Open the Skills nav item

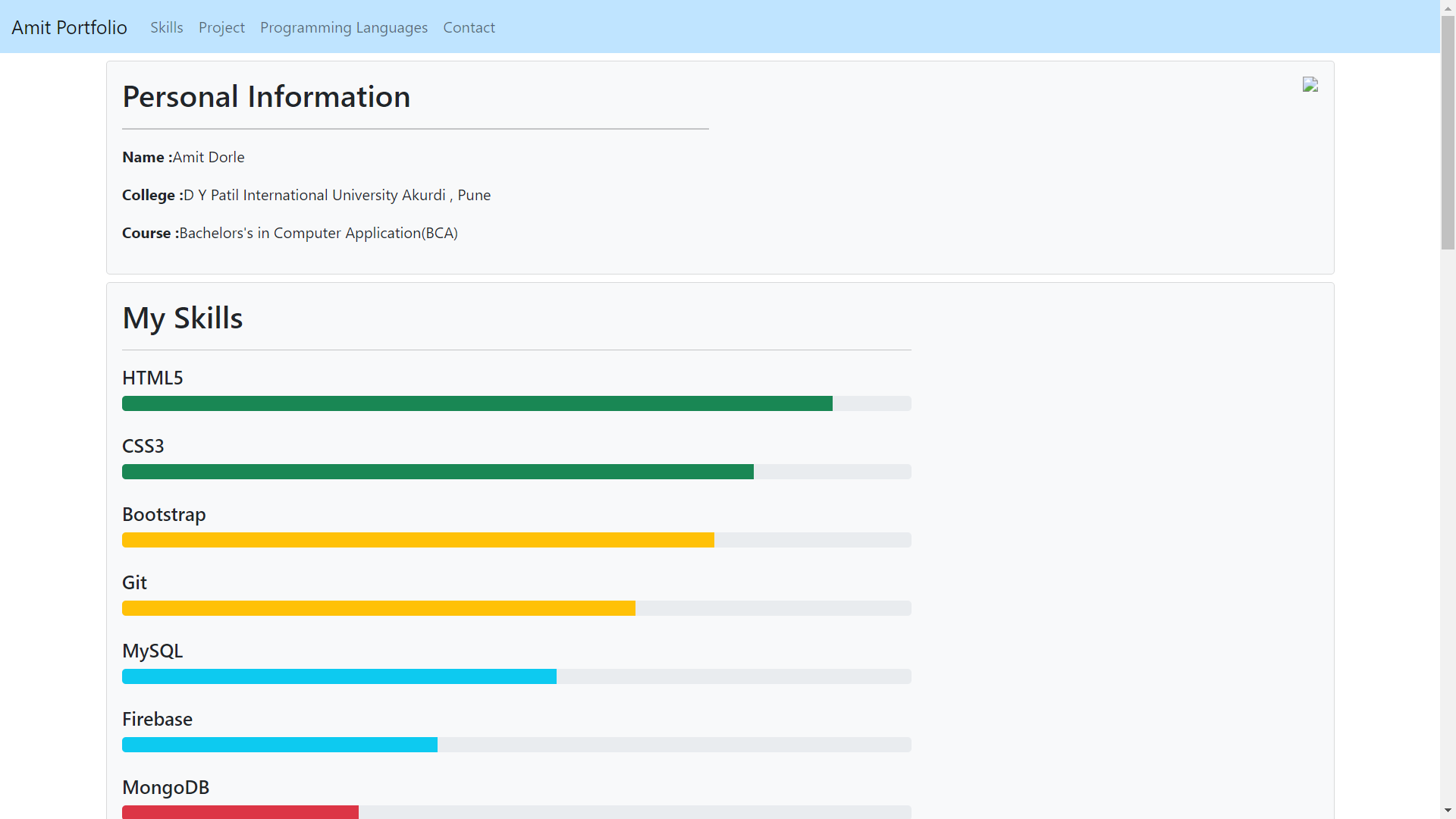pos(166,27)
